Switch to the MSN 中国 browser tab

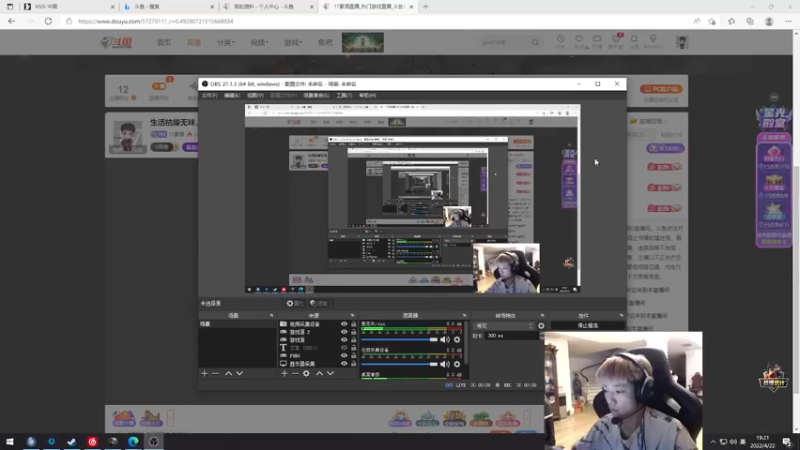[x=67, y=7]
